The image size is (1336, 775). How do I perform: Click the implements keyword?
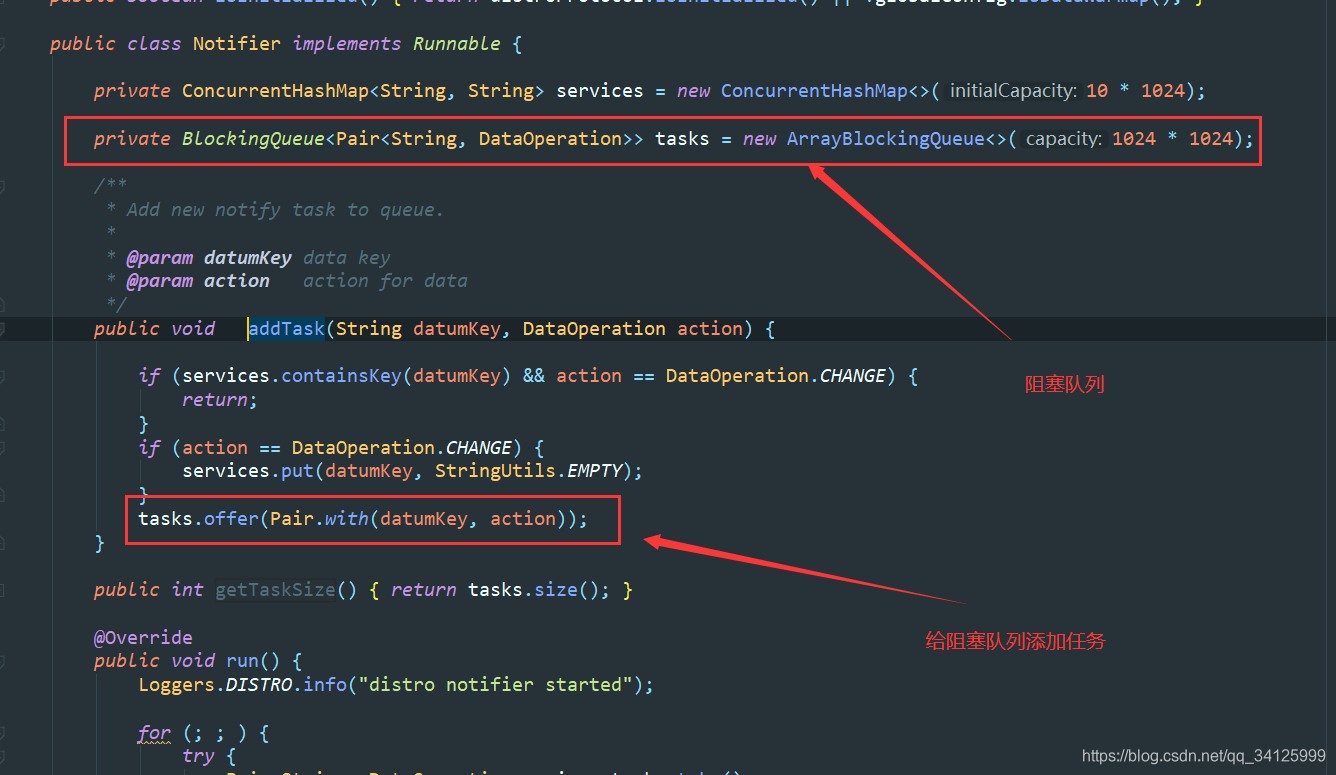point(346,44)
